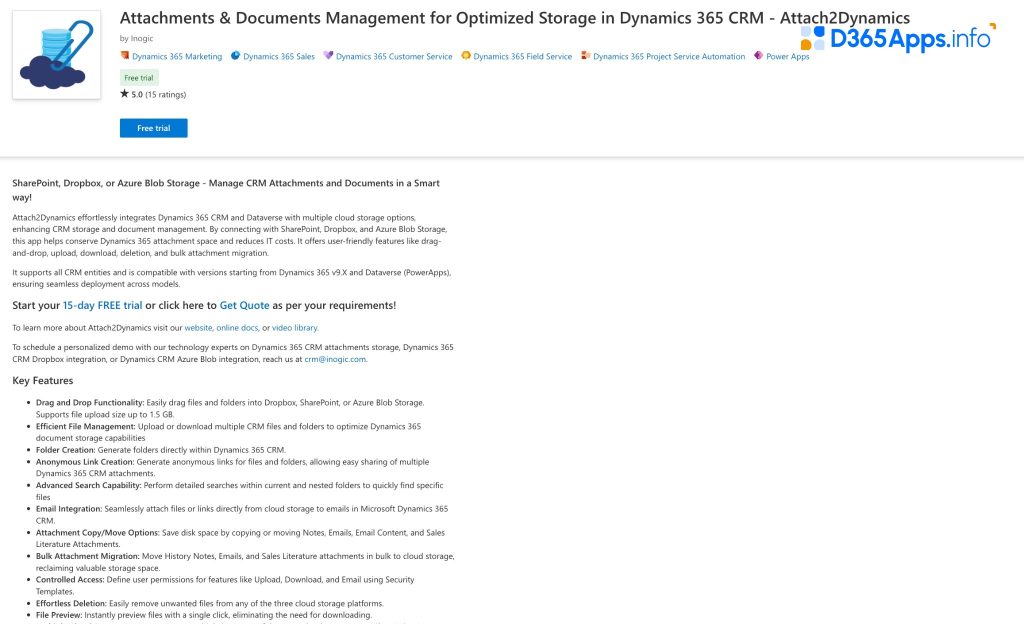This screenshot has width=1024, height=624.
Task: Click 'Attachment Copy/Move Options:' feature text
Action: pos(98,533)
